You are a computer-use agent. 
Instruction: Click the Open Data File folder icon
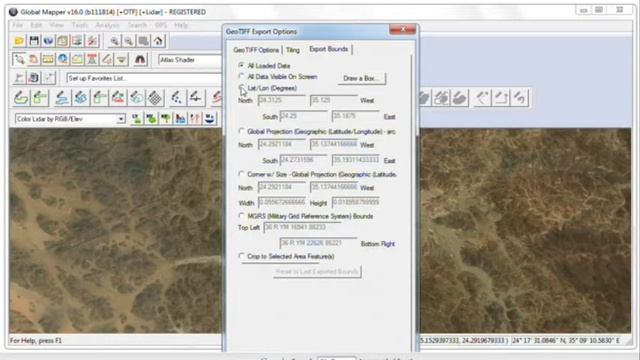19,41
